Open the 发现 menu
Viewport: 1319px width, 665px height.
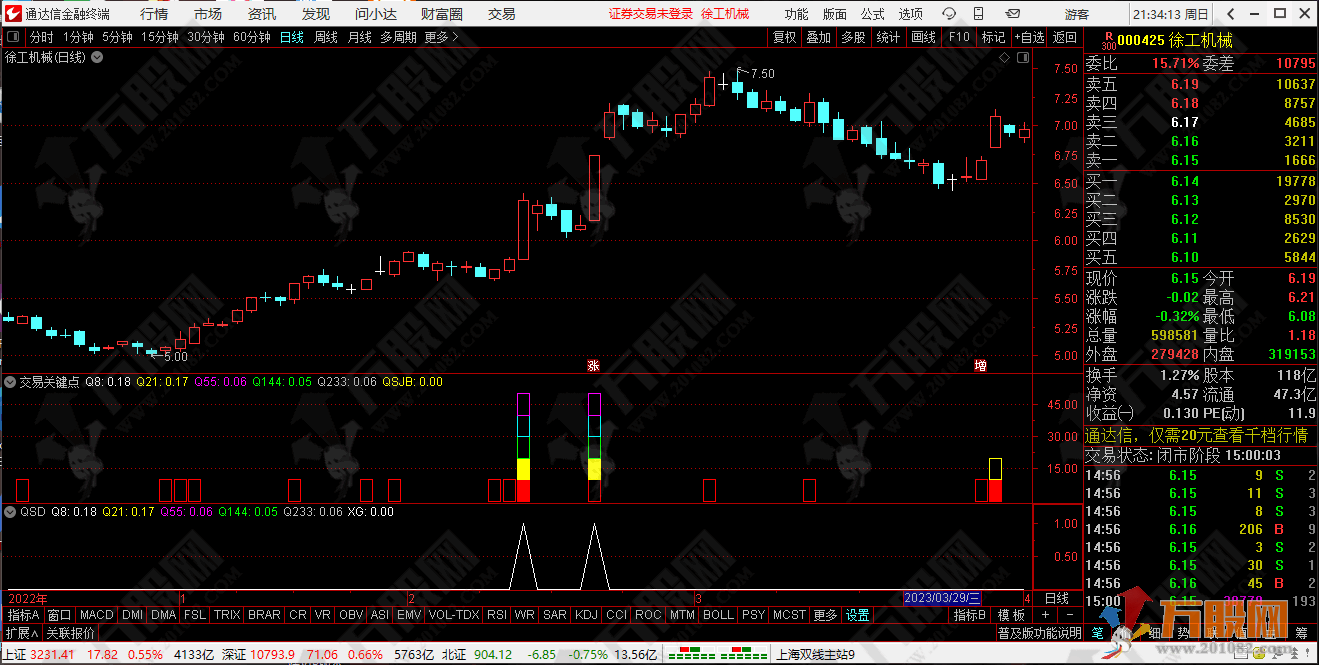coord(316,14)
